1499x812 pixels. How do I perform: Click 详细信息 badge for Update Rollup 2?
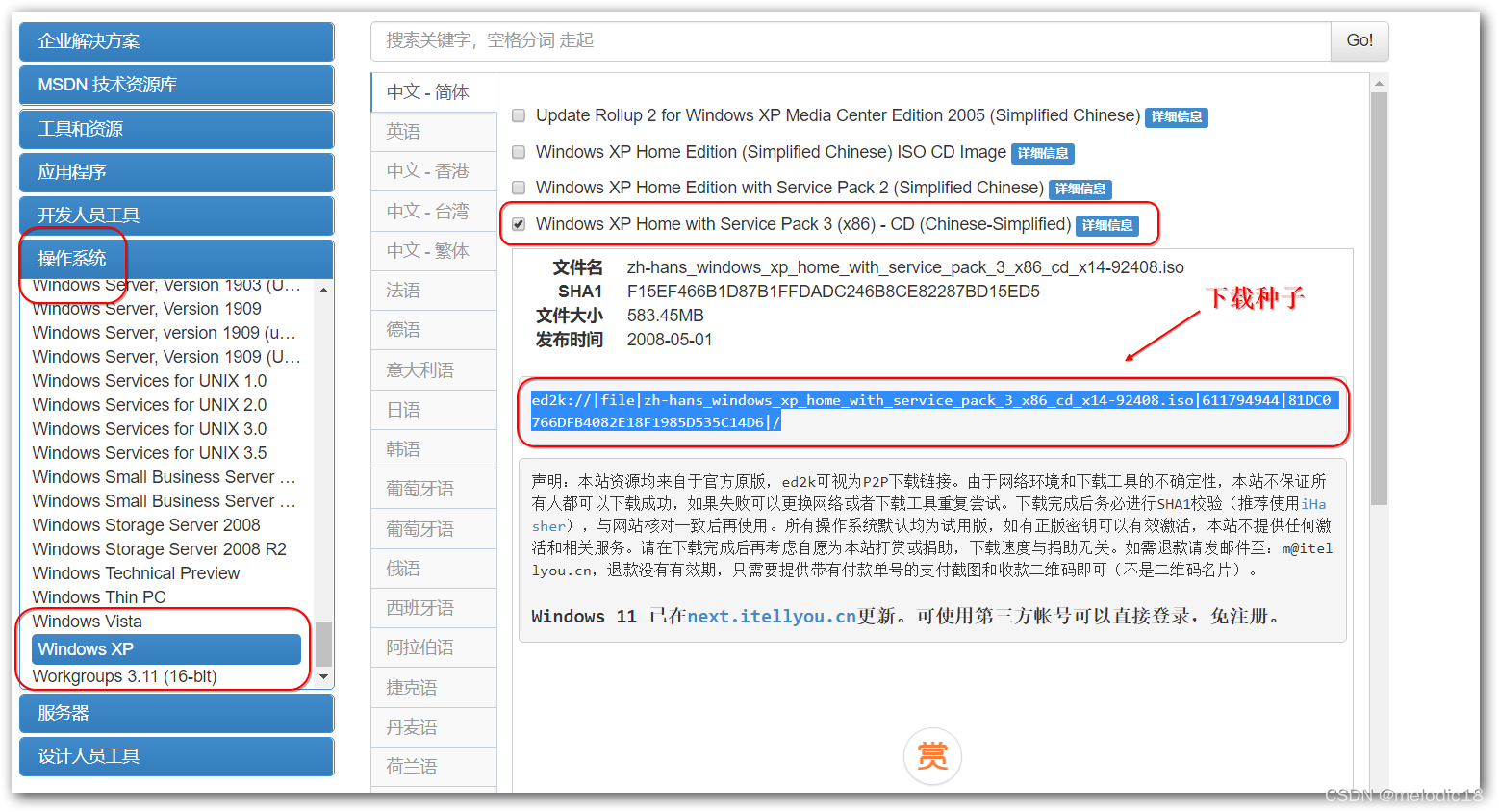coord(1176,117)
